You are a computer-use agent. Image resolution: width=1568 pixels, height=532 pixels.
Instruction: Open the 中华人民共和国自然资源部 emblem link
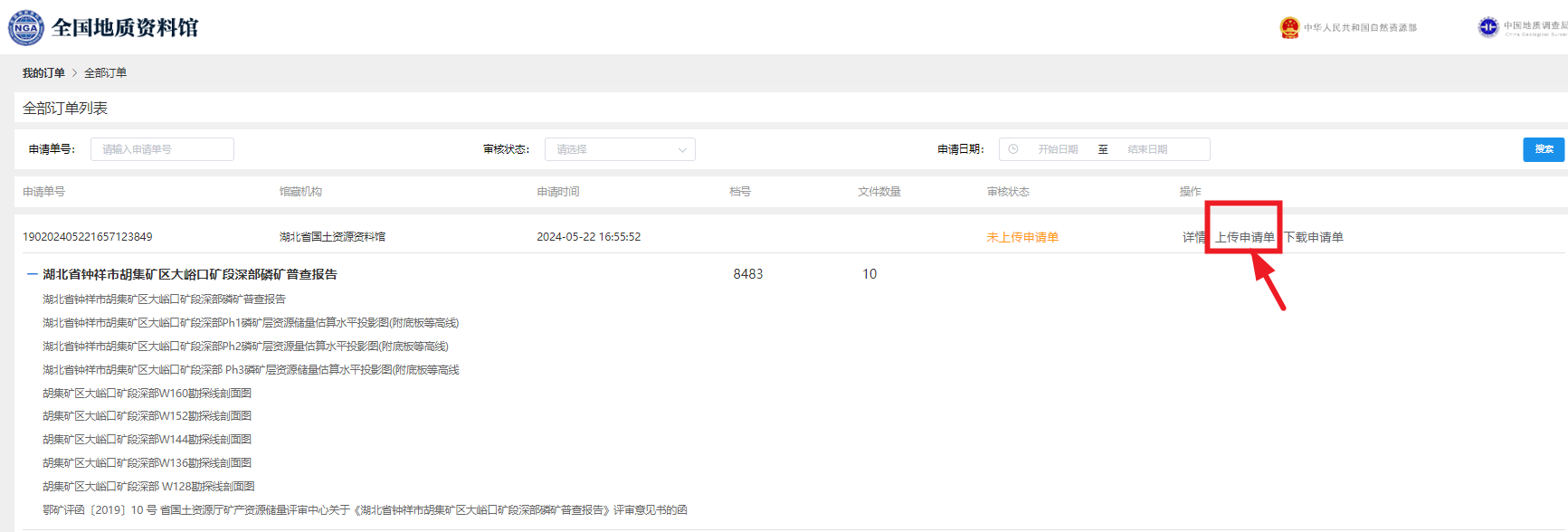pos(1348,28)
